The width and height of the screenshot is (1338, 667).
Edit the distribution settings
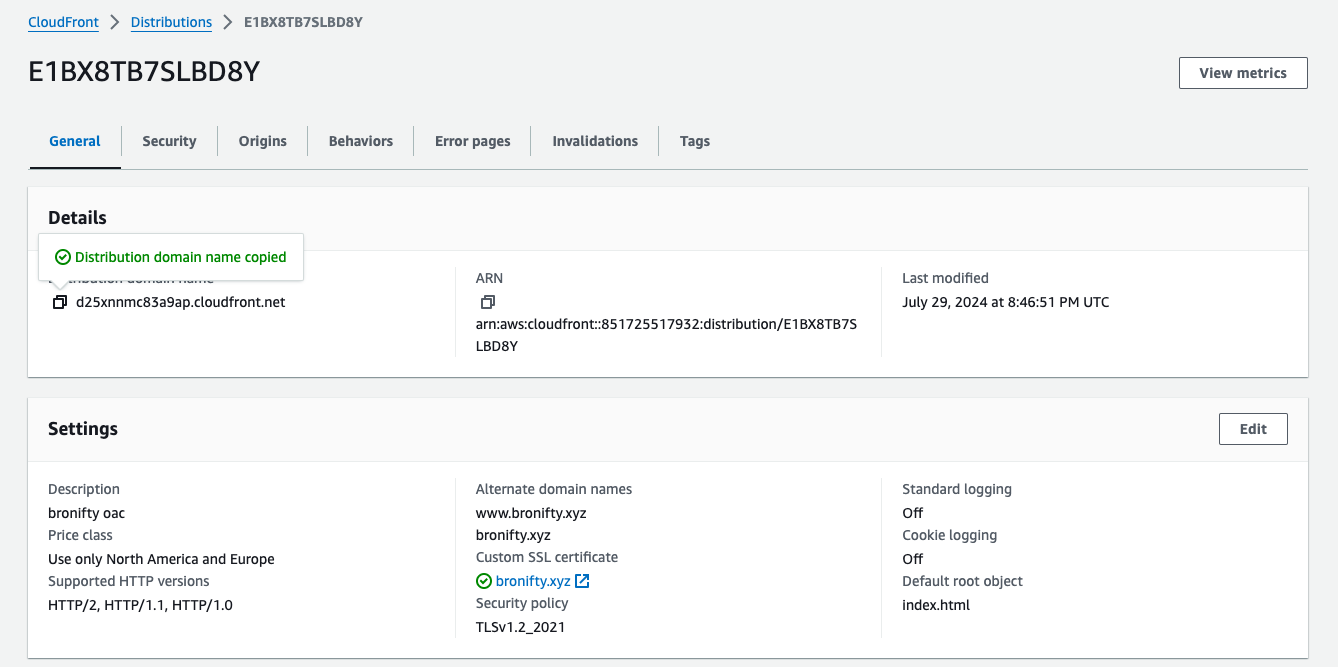[x=1252, y=428]
